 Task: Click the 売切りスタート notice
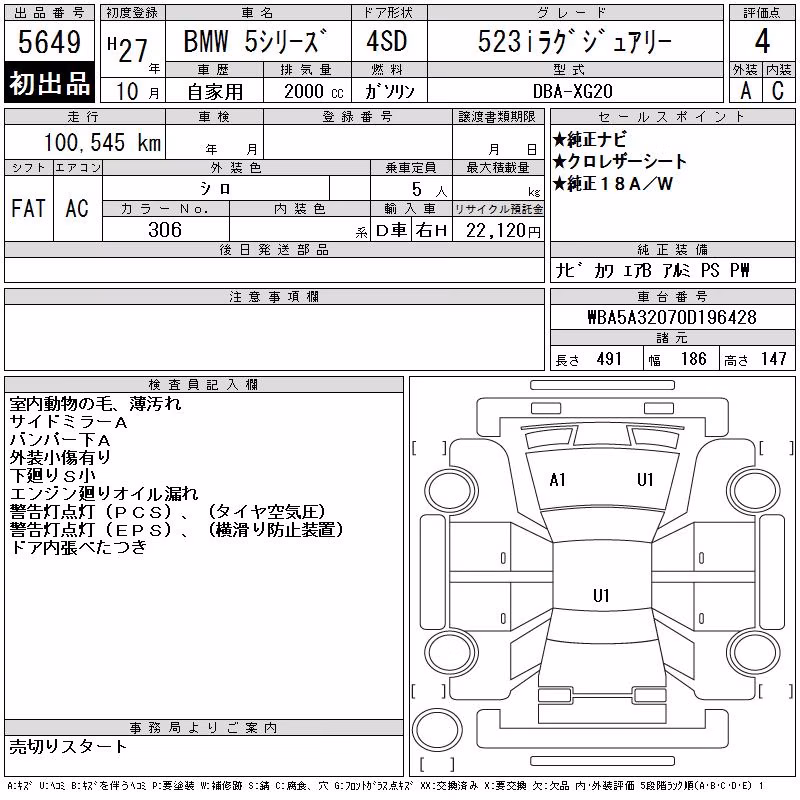[x=68, y=747]
